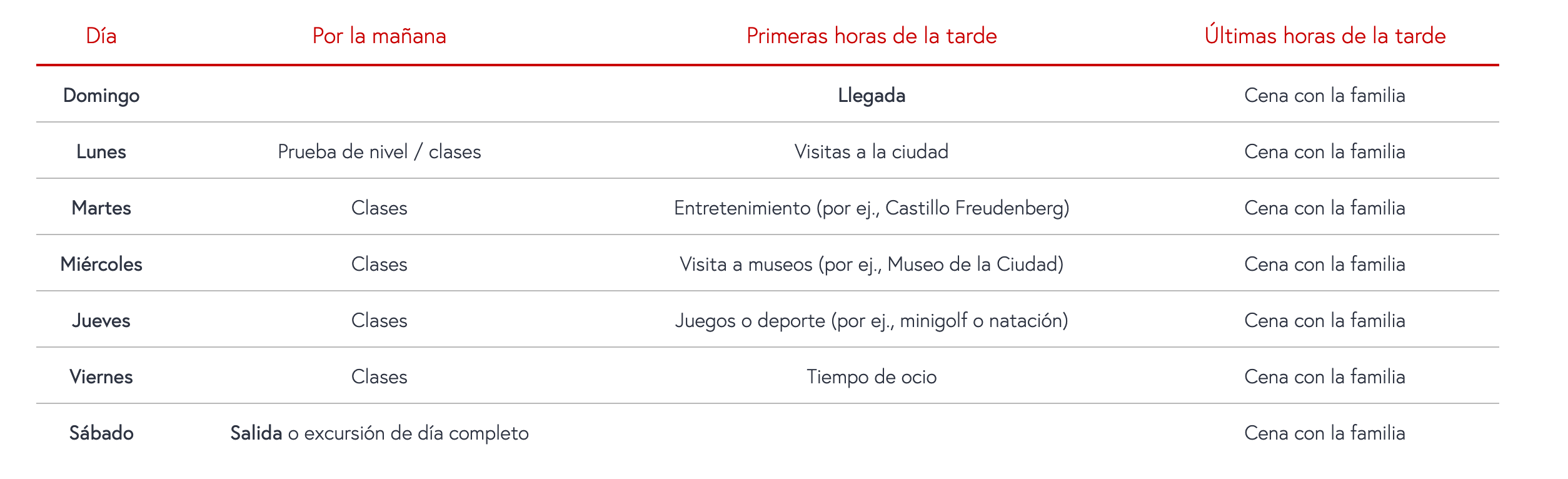Screen dimensions: 1568x479
Task: Click the Castillo Freudenberg entertainment cell
Action: coord(872,208)
